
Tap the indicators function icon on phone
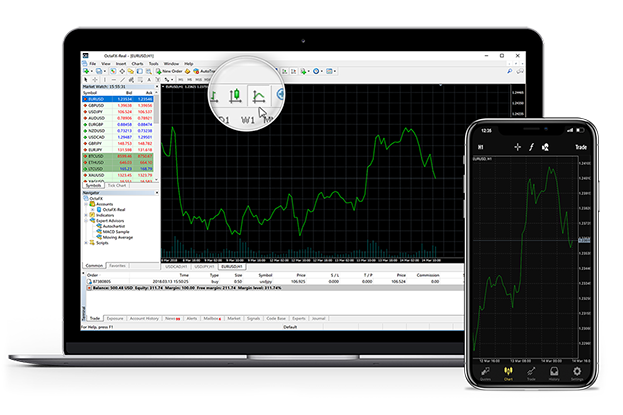pyautogui.click(x=531, y=146)
